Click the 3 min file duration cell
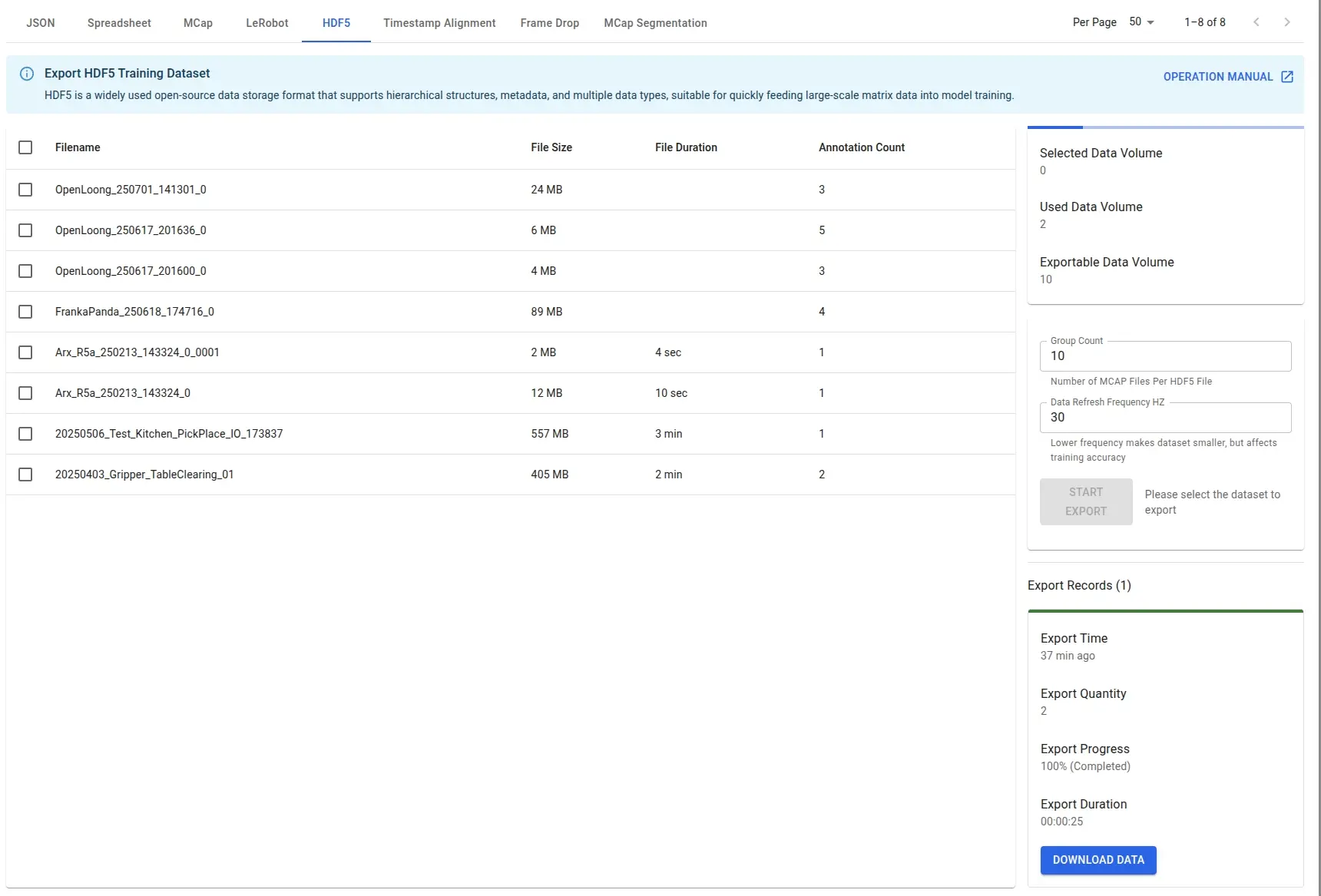The width and height of the screenshot is (1321, 896). coord(669,434)
